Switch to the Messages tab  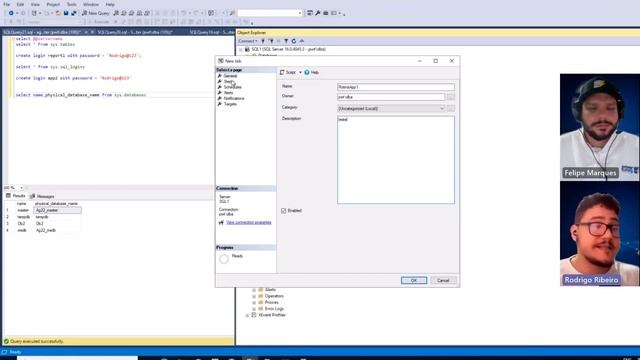click(42, 196)
